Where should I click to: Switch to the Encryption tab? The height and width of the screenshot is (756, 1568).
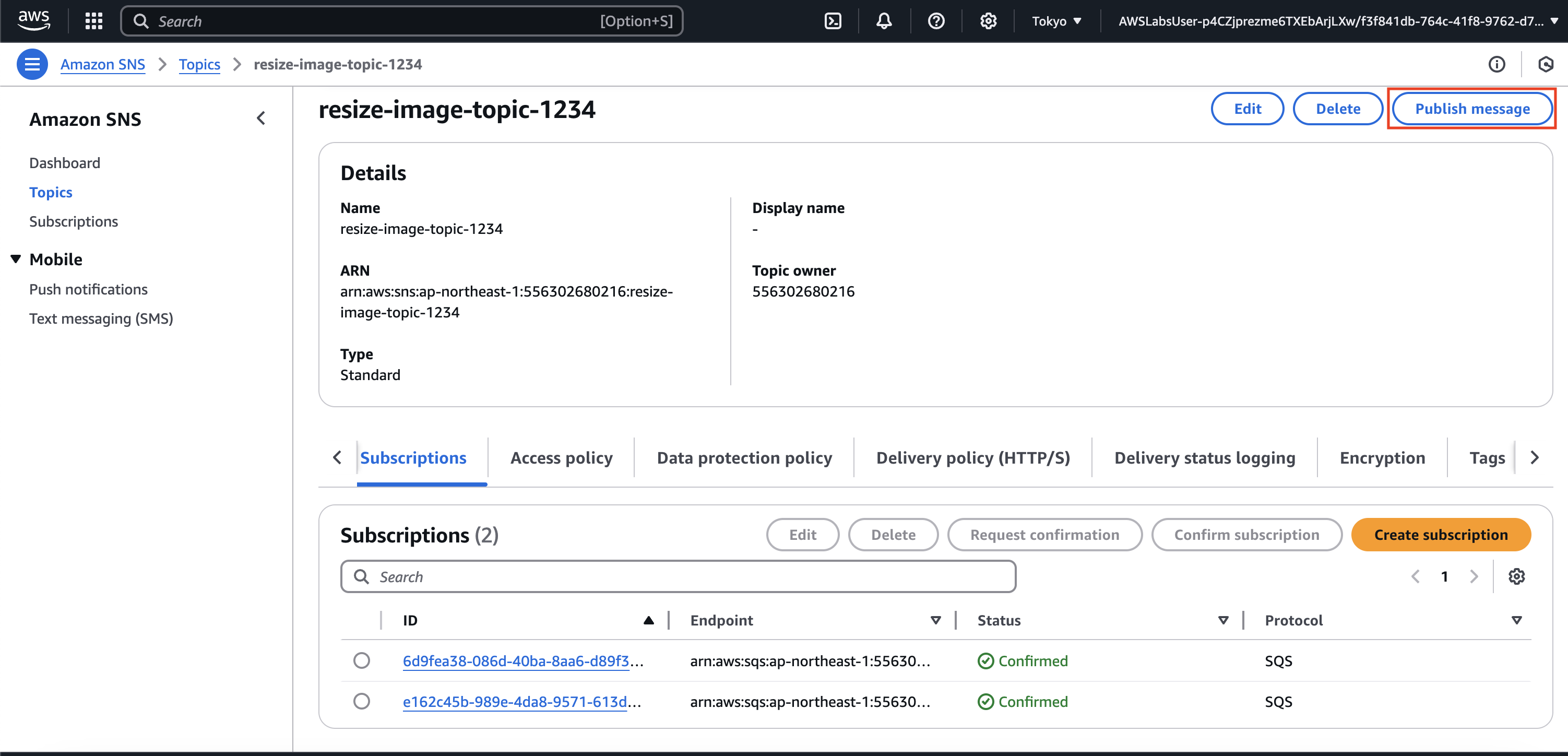tap(1382, 458)
